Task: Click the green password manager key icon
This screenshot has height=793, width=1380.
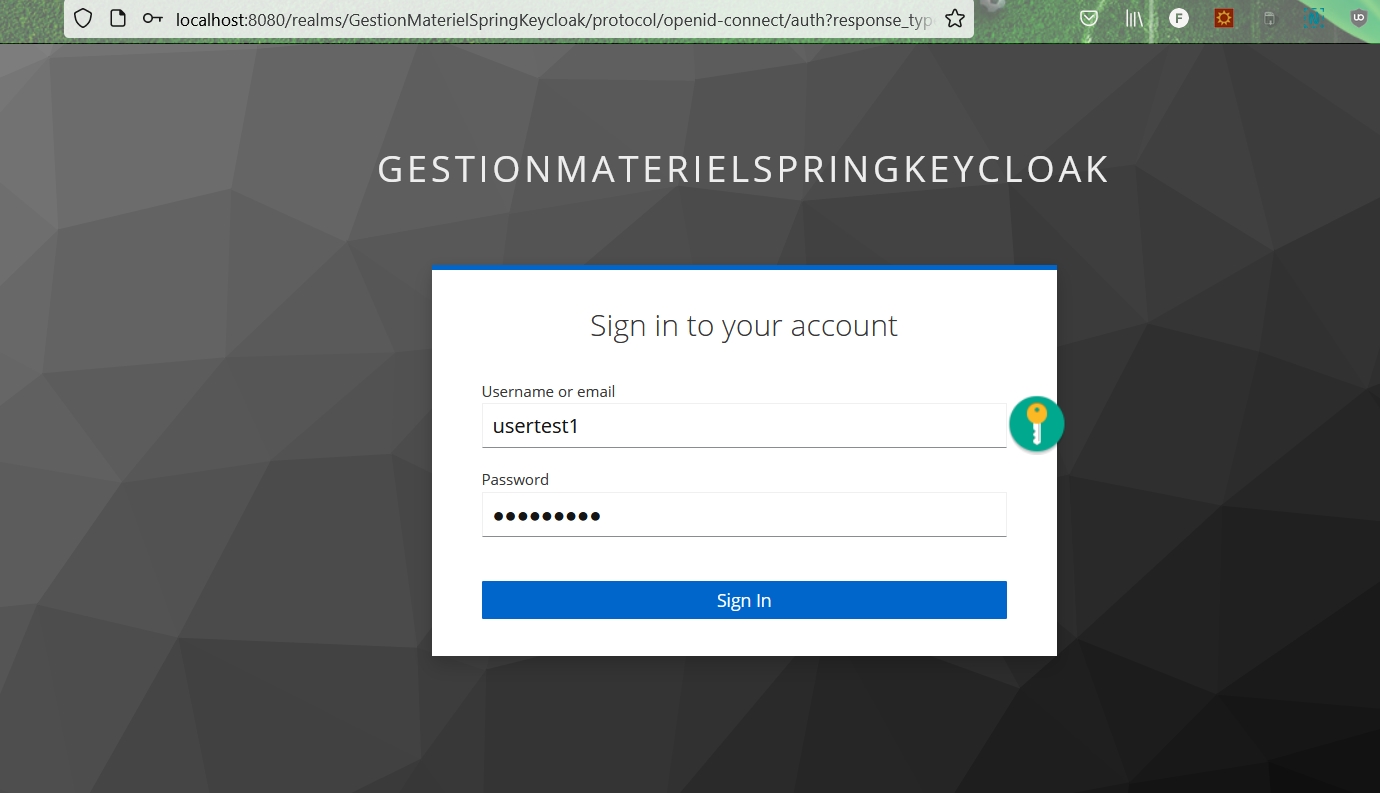Action: tap(1036, 424)
